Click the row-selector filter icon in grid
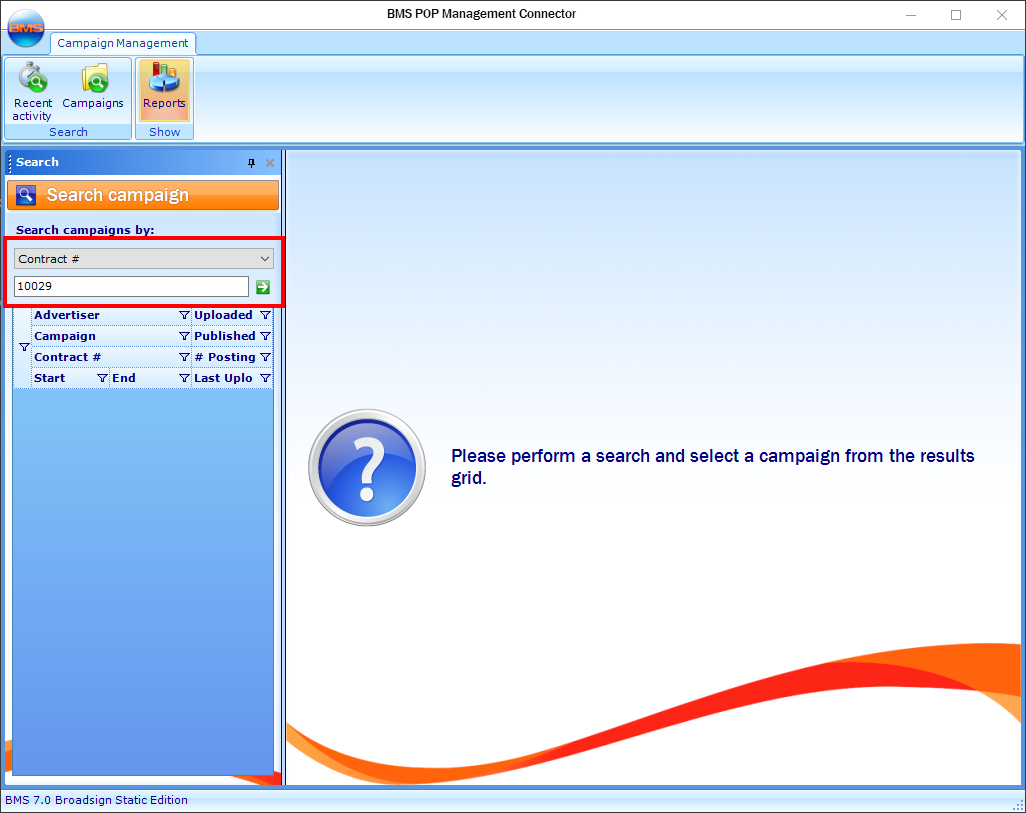 (24, 347)
